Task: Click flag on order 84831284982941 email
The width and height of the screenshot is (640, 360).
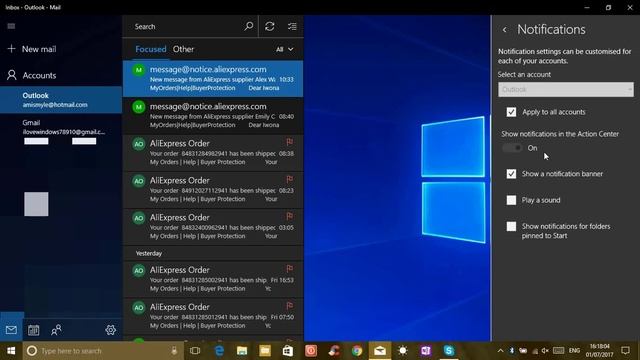Action: (x=289, y=142)
